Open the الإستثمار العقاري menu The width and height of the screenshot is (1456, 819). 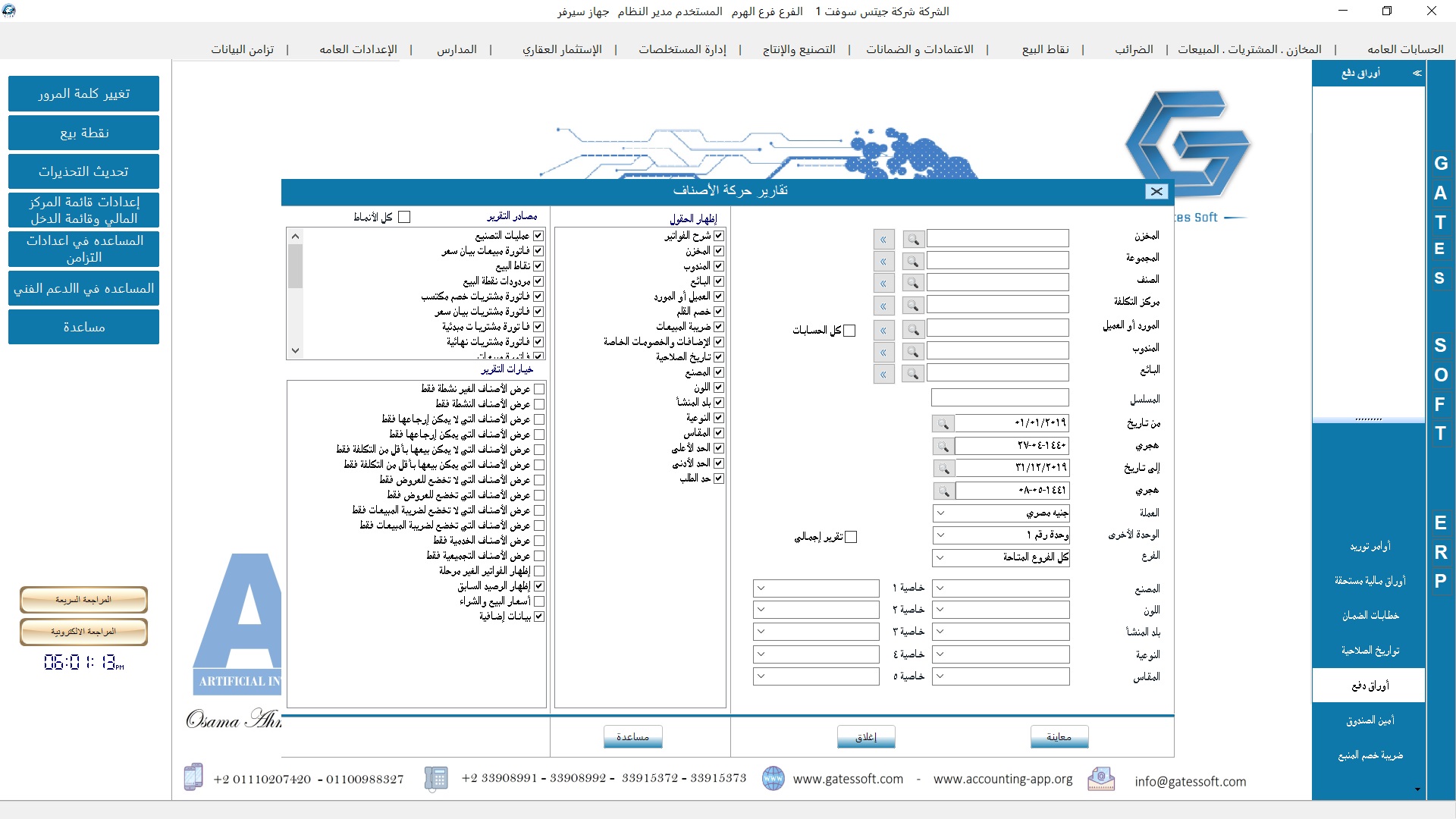(x=562, y=49)
